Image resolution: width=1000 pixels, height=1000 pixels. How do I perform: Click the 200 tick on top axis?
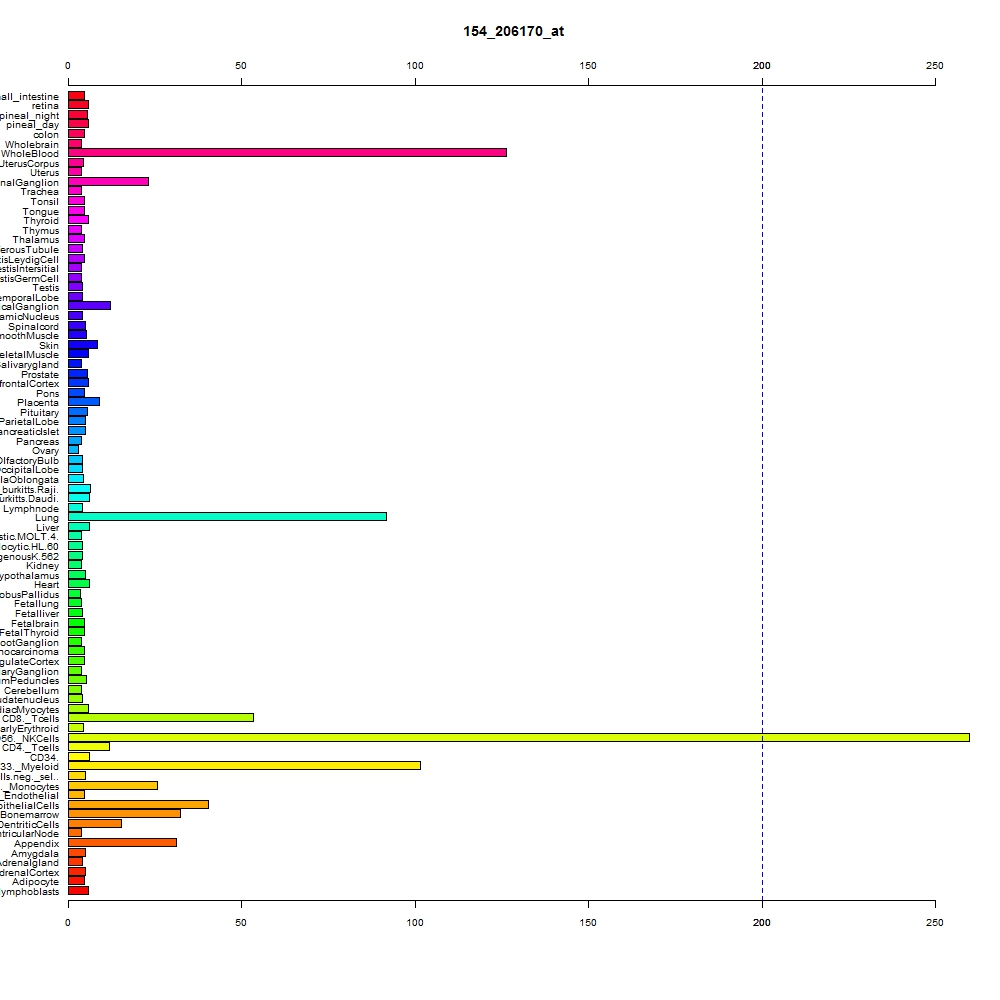[761, 66]
